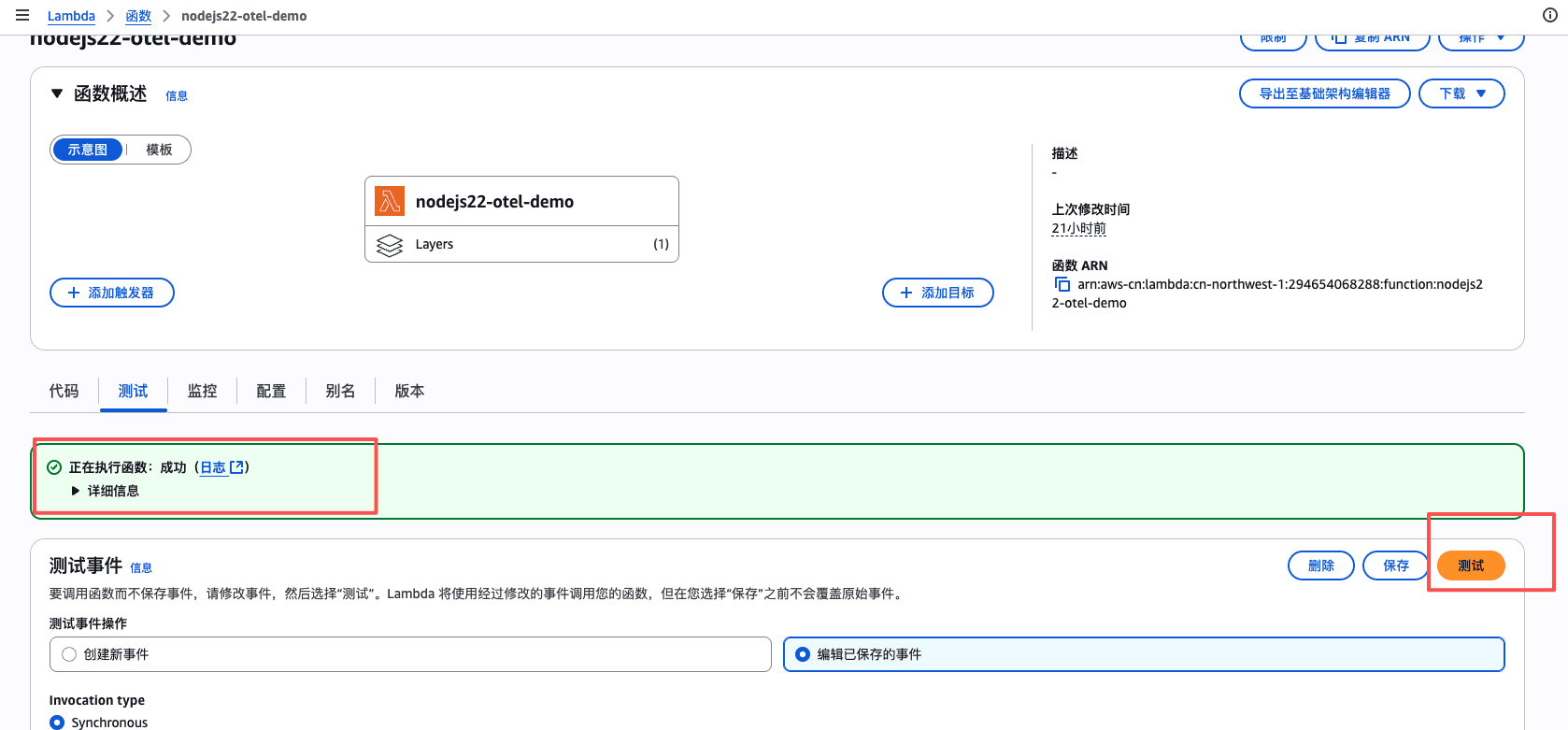Switch to the 监控 tab
The image size is (1568, 730).
[202, 391]
